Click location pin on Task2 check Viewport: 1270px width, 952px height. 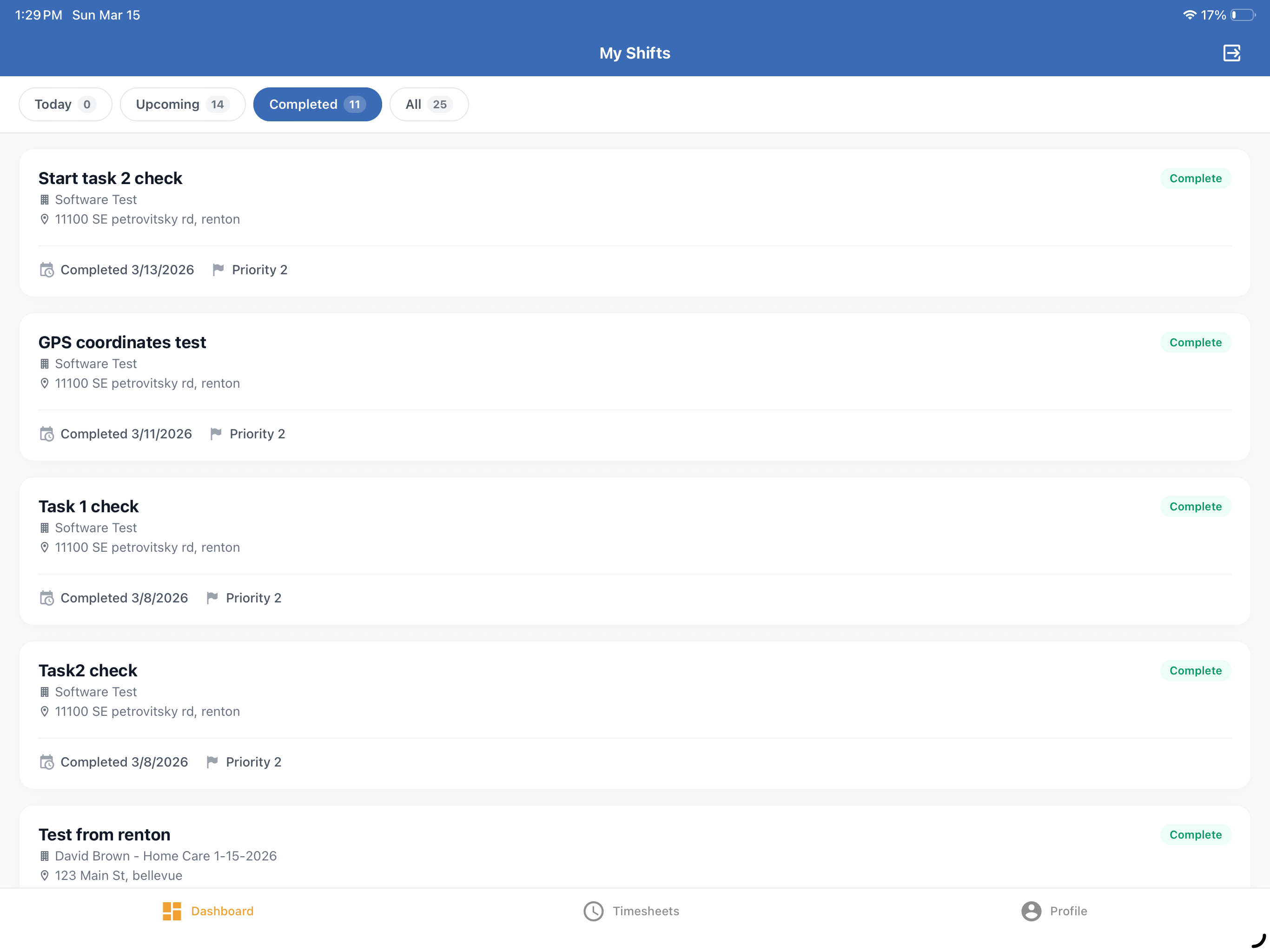pos(44,711)
